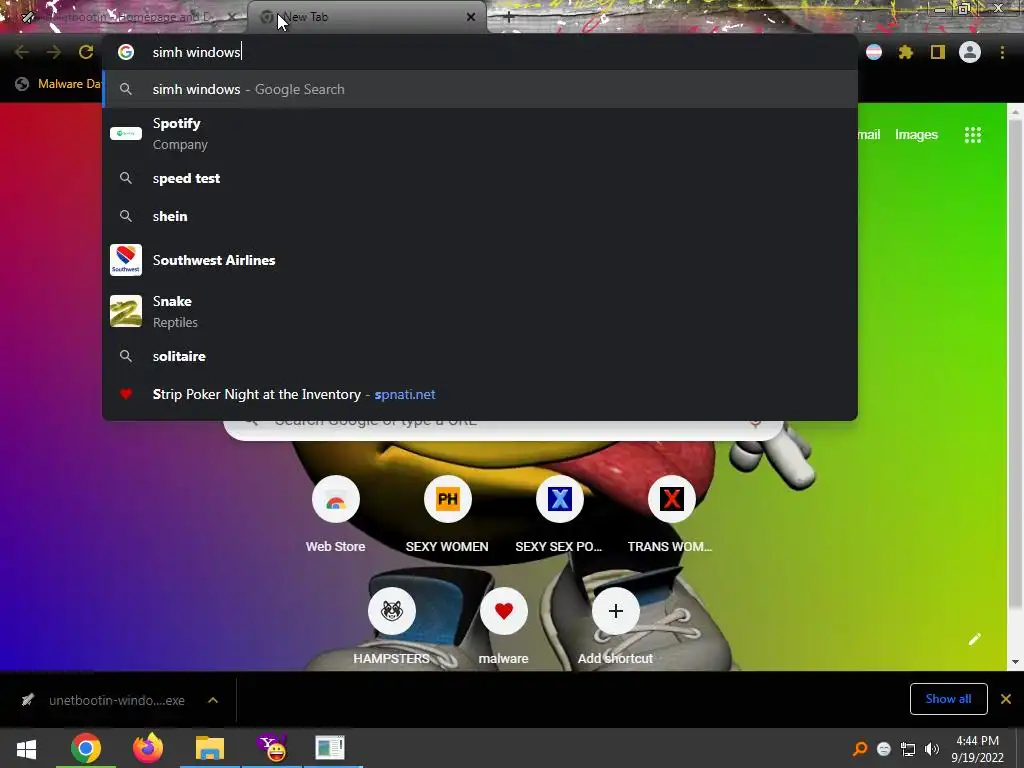1024x768 pixels.
Task: Toggle the side panel icon
Action: tap(938, 52)
